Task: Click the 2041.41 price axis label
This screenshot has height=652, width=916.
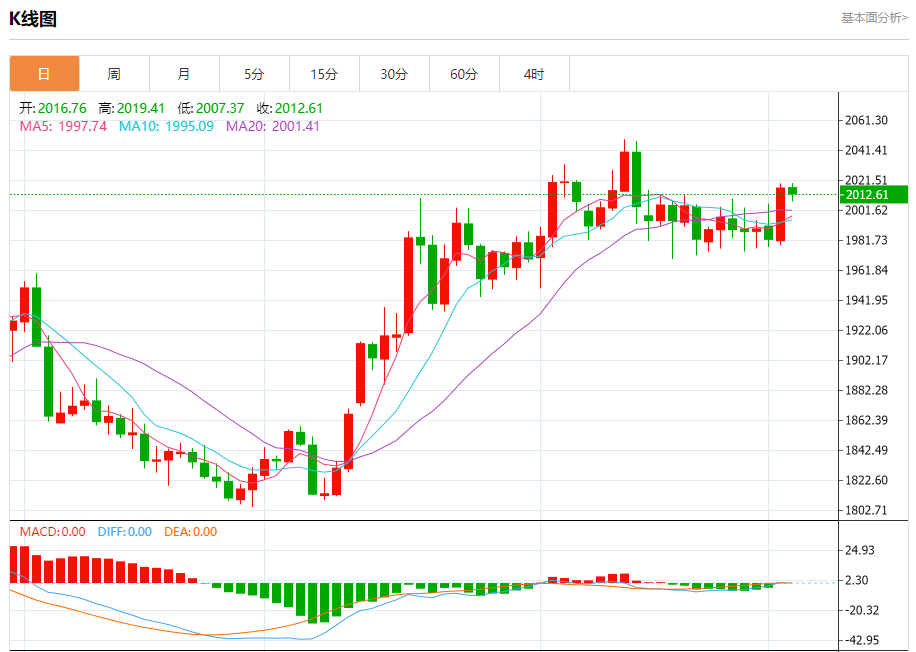Action: point(866,150)
